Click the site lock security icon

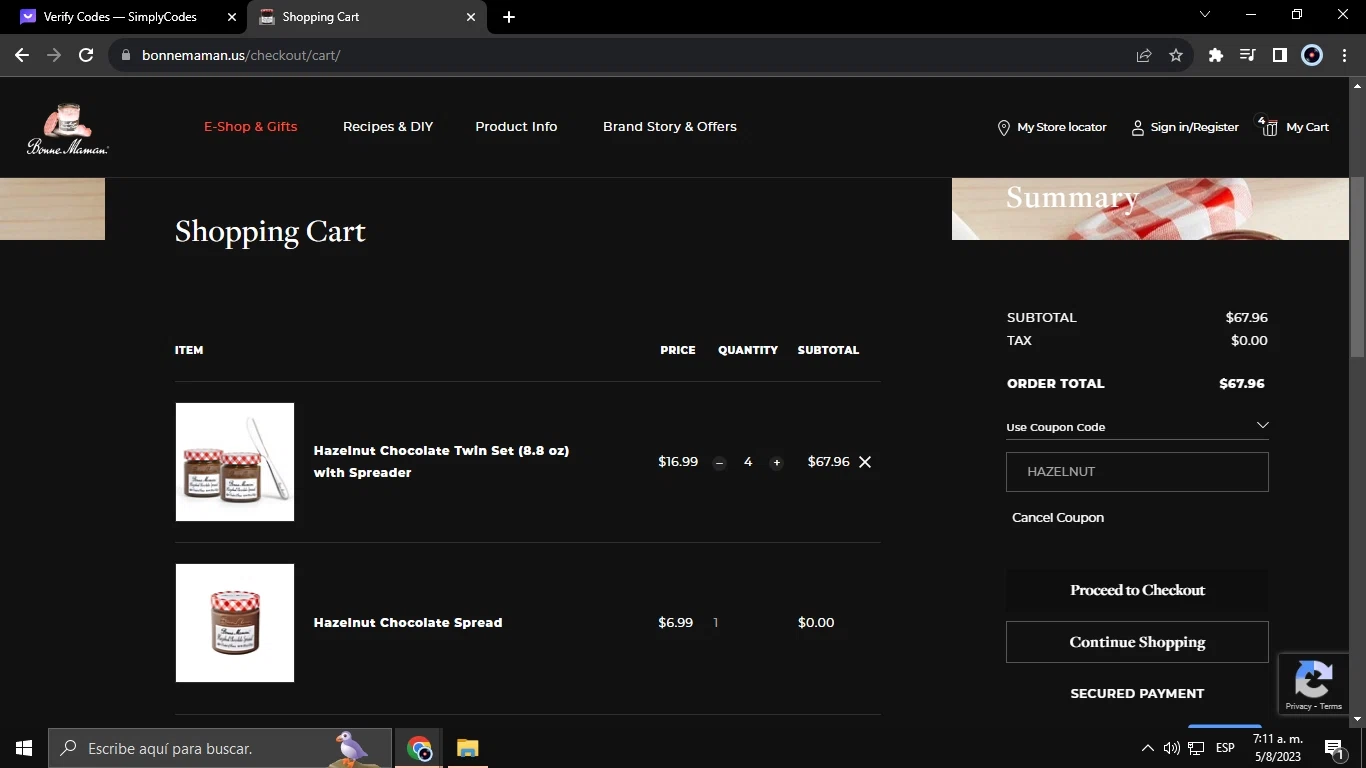click(x=126, y=55)
